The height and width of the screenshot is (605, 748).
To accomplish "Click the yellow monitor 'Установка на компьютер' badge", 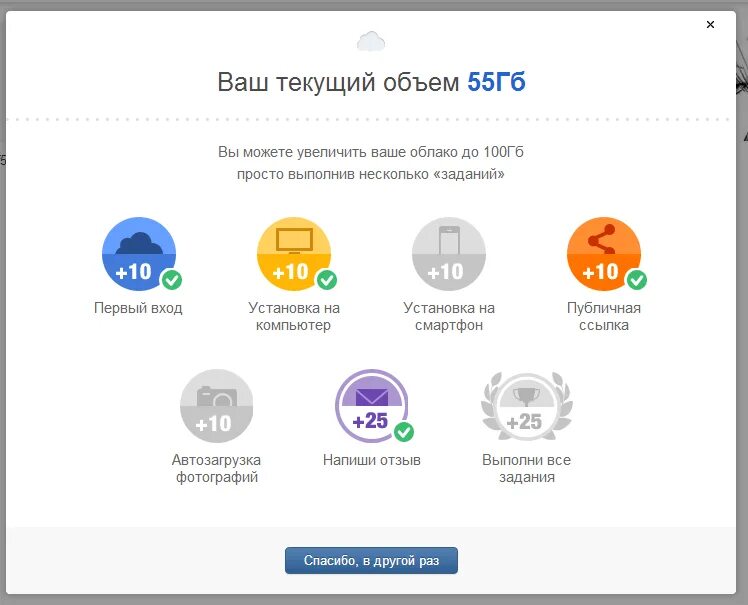I will [x=294, y=254].
